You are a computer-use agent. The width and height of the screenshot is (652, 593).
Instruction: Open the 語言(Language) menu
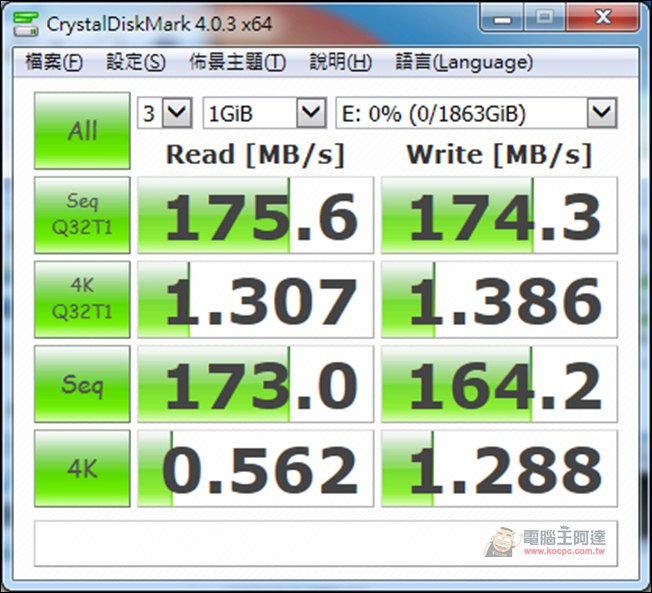[x=463, y=62]
